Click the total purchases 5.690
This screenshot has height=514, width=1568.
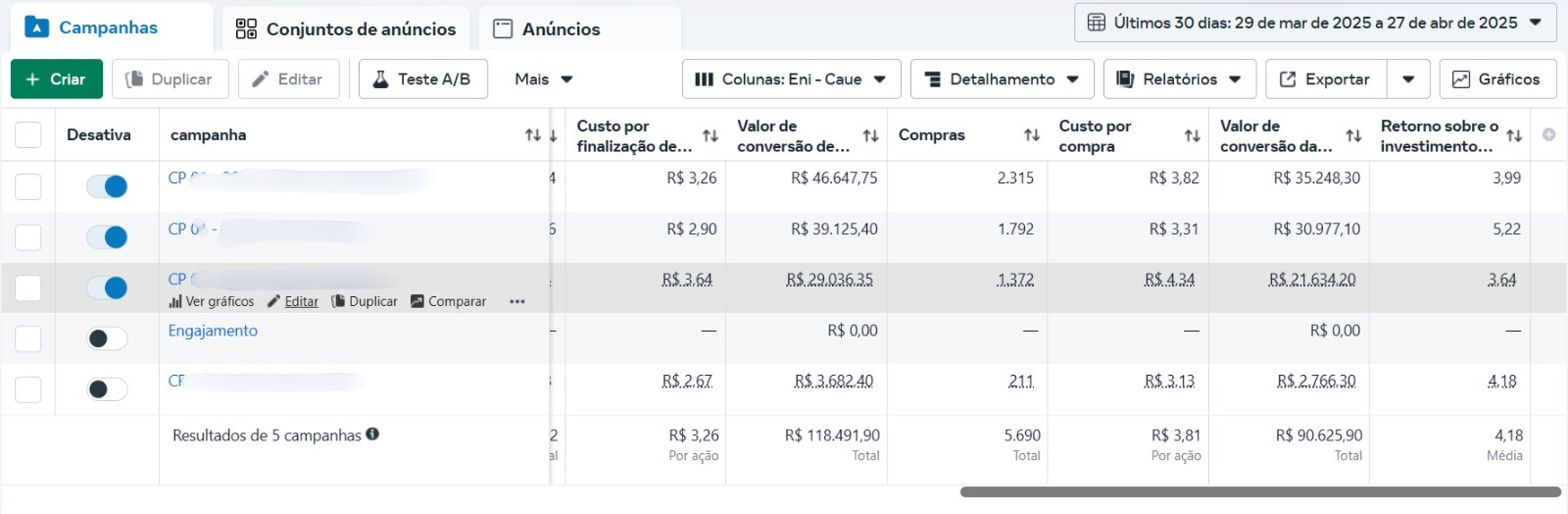[1022, 435]
